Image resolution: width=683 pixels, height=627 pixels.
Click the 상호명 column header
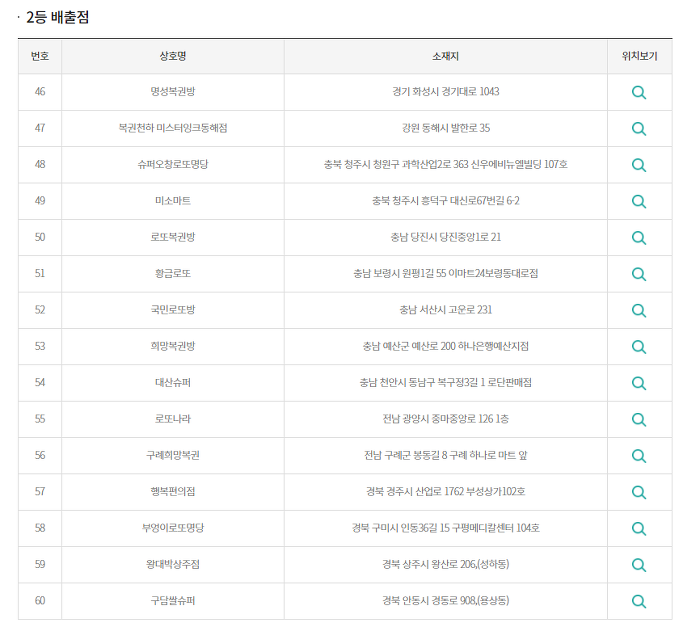point(173,56)
